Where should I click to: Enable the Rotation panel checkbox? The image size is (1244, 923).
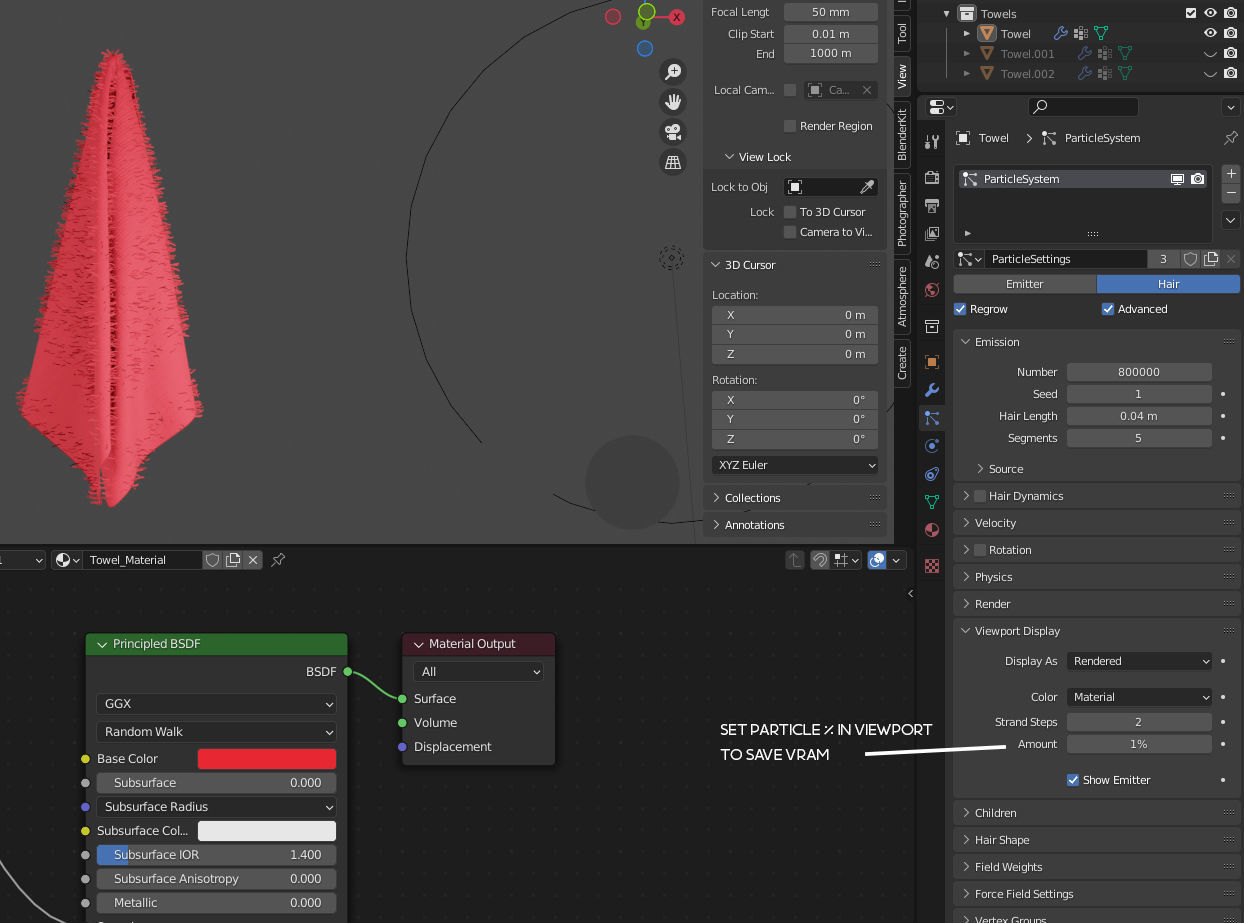(x=980, y=550)
